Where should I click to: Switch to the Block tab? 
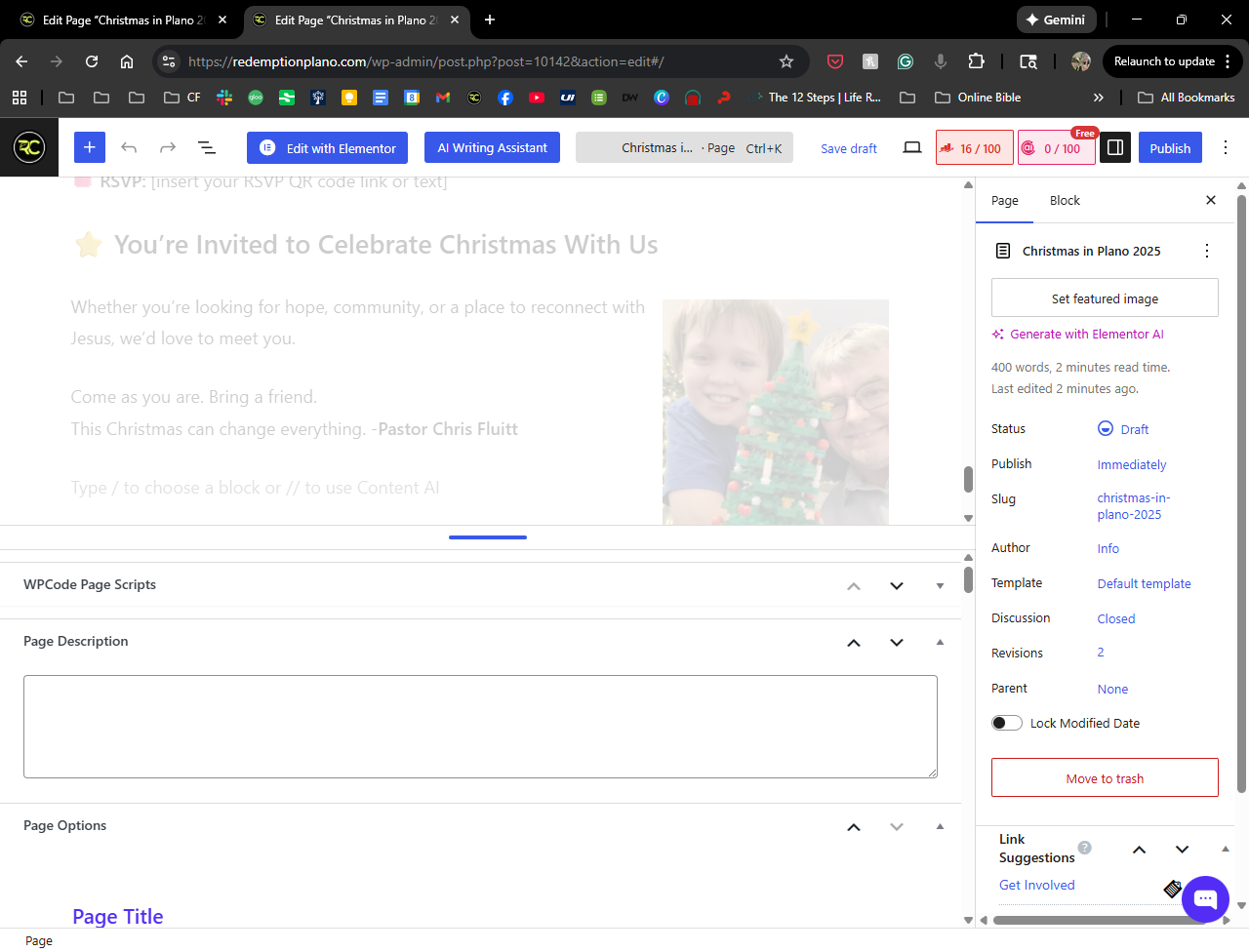pyautogui.click(x=1065, y=200)
